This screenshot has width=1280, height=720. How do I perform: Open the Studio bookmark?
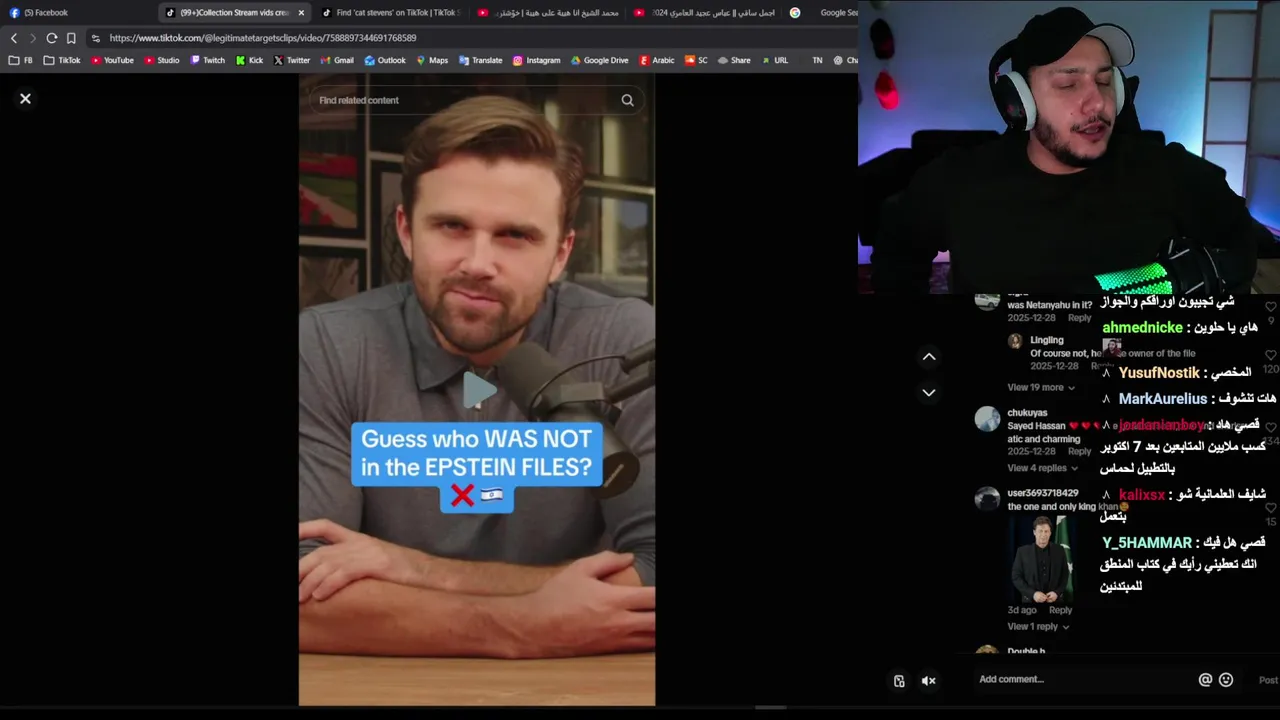[162, 60]
